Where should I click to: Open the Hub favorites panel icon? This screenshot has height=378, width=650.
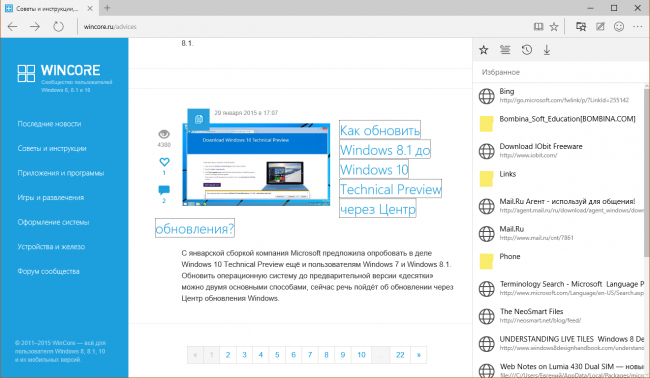click(581, 27)
